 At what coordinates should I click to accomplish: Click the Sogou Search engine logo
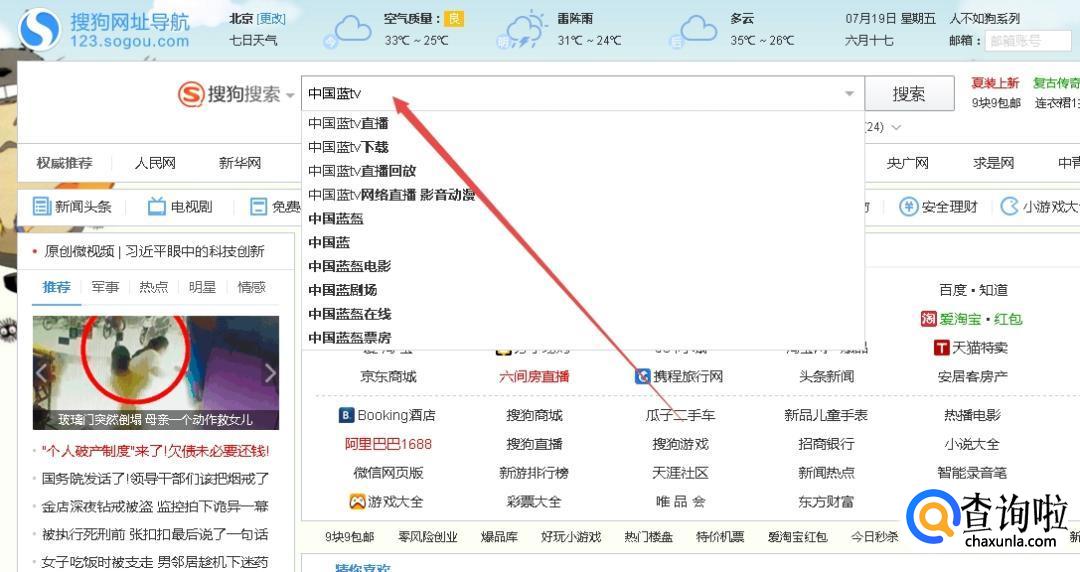click(x=191, y=94)
